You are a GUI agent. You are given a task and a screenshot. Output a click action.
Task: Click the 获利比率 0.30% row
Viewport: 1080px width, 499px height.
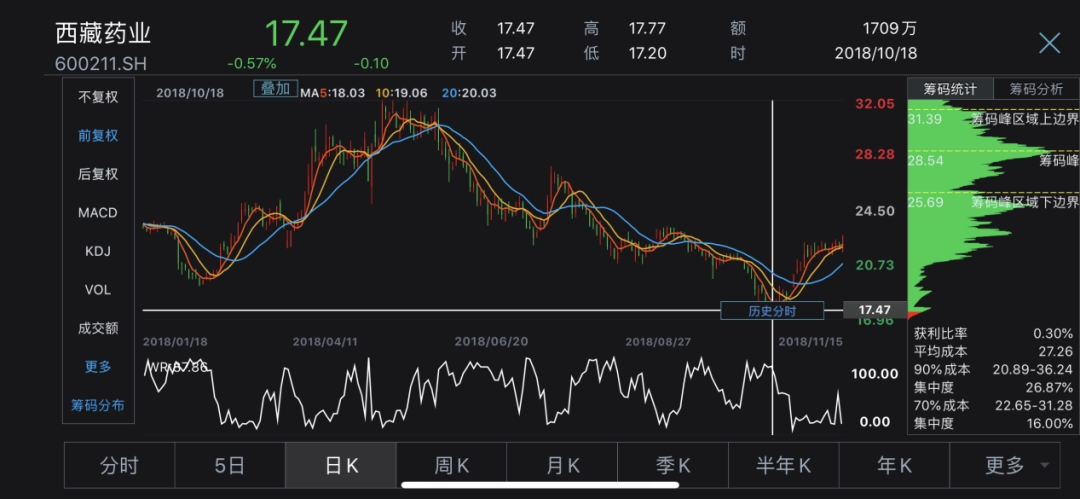point(993,334)
